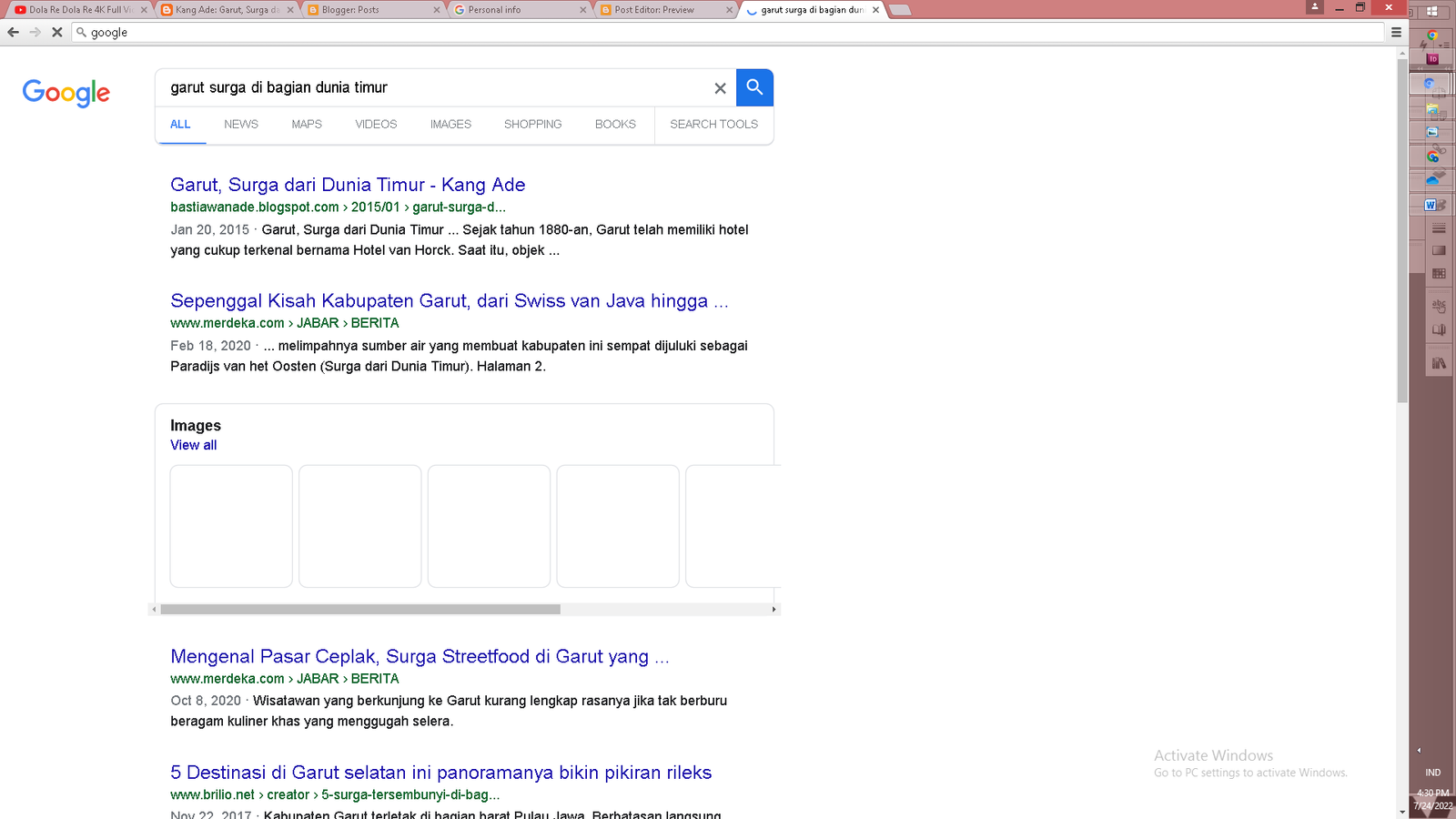
Task: Open the SEARCH TOOLS option
Action: pyautogui.click(x=713, y=125)
